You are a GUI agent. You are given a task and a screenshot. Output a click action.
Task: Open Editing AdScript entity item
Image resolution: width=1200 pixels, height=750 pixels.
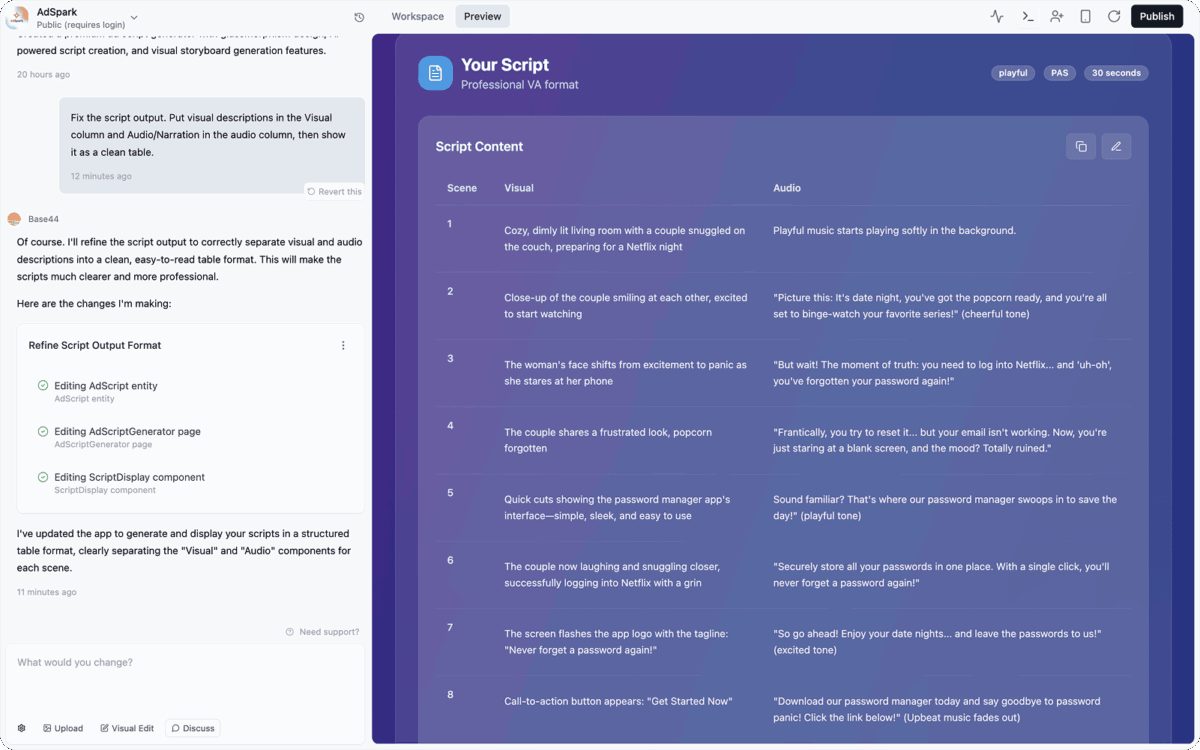click(x=106, y=391)
